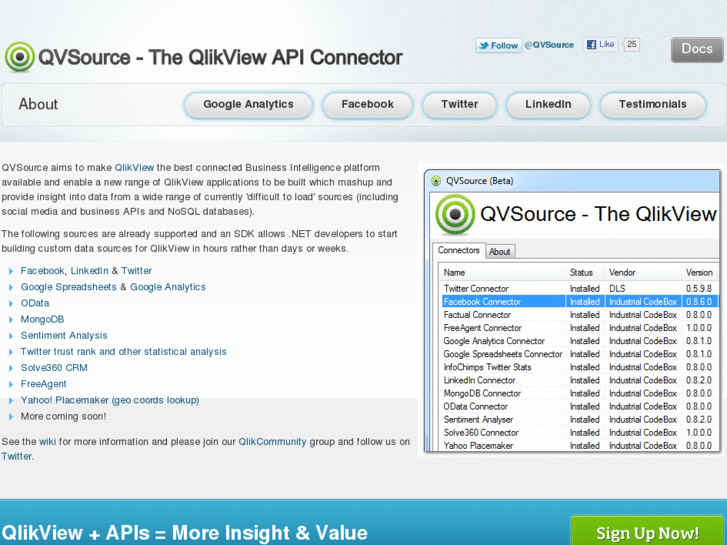This screenshot has height=545, width=727.
Task: Click the Twitter Follow button
Action: pos(498,45)
